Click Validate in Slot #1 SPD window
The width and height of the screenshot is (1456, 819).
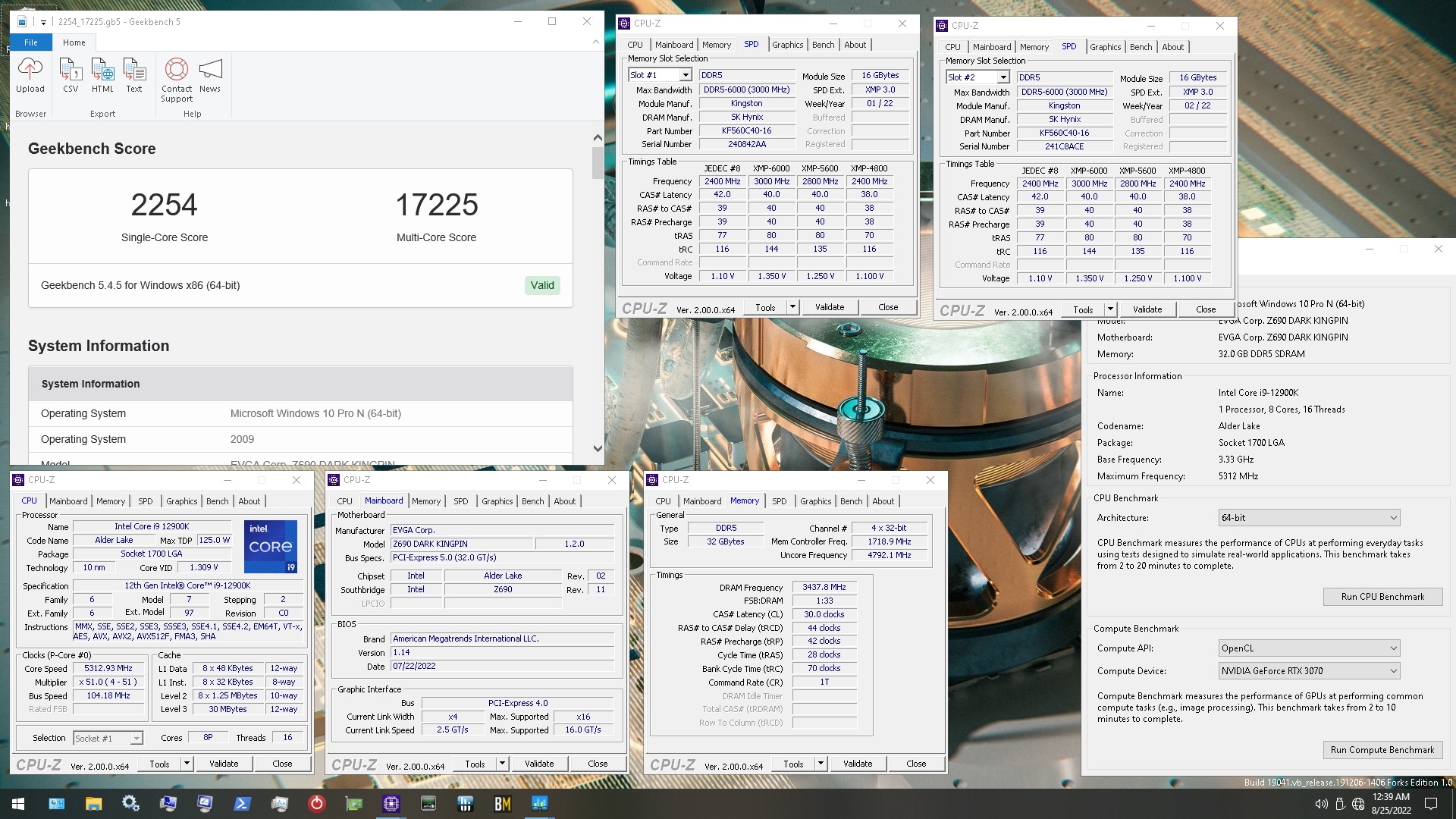(x=830, y=307)
